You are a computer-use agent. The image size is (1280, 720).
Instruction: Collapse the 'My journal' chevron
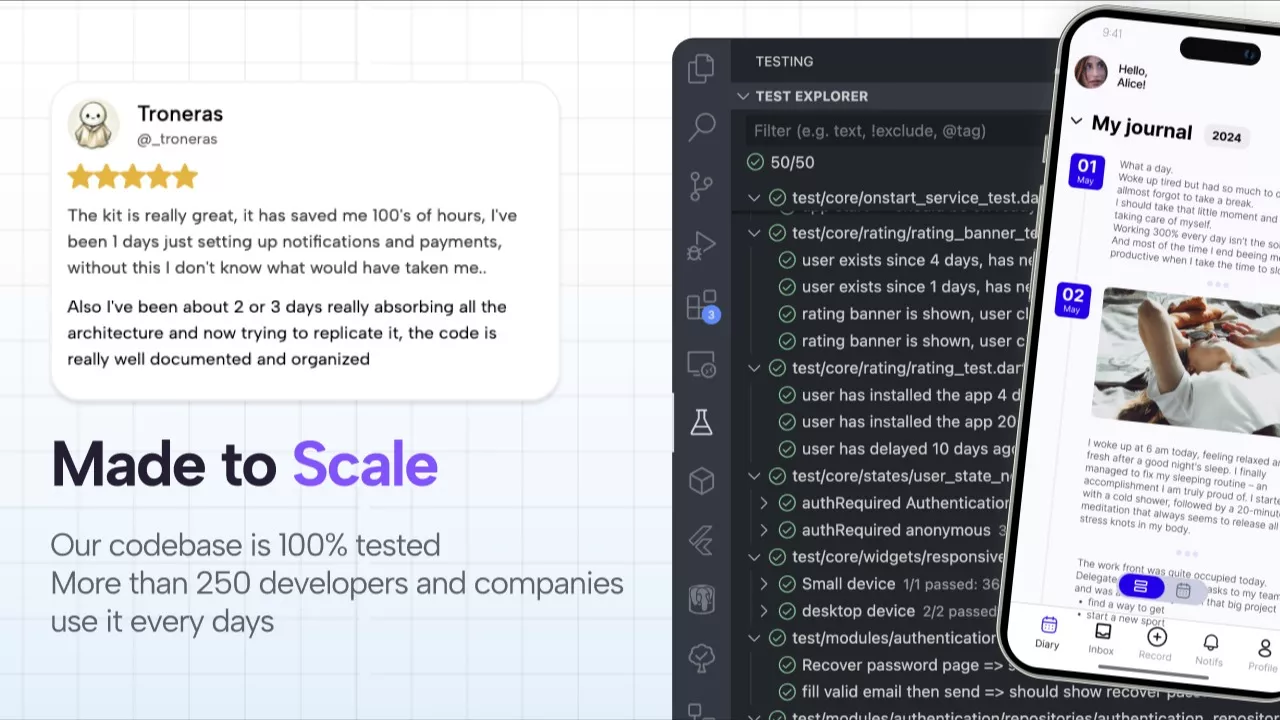click(x=1076, y=121)
